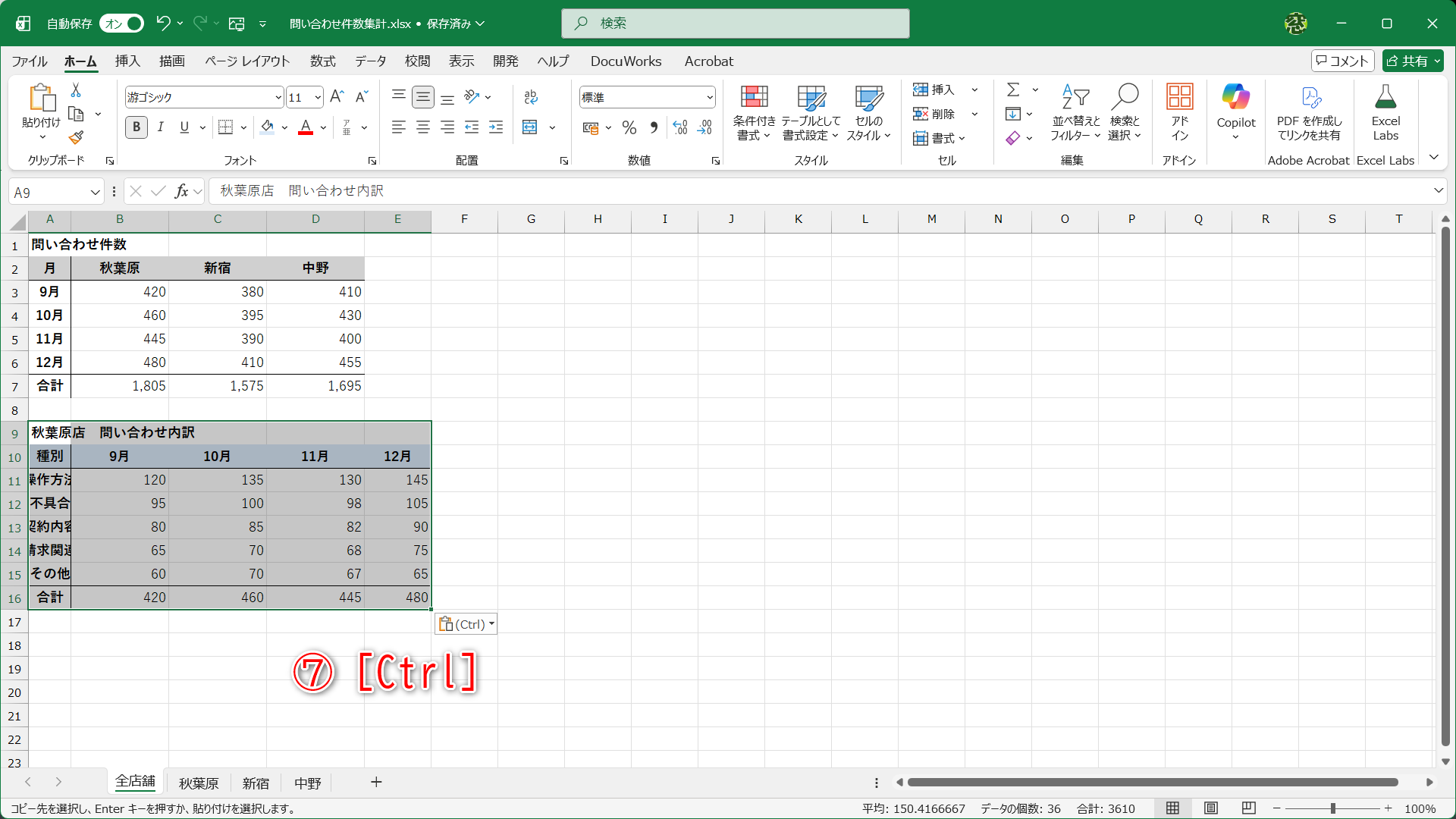Screen dimensions: 1456x819
Task: Toggle Italic formatting button
Action: tap(161, 127)
